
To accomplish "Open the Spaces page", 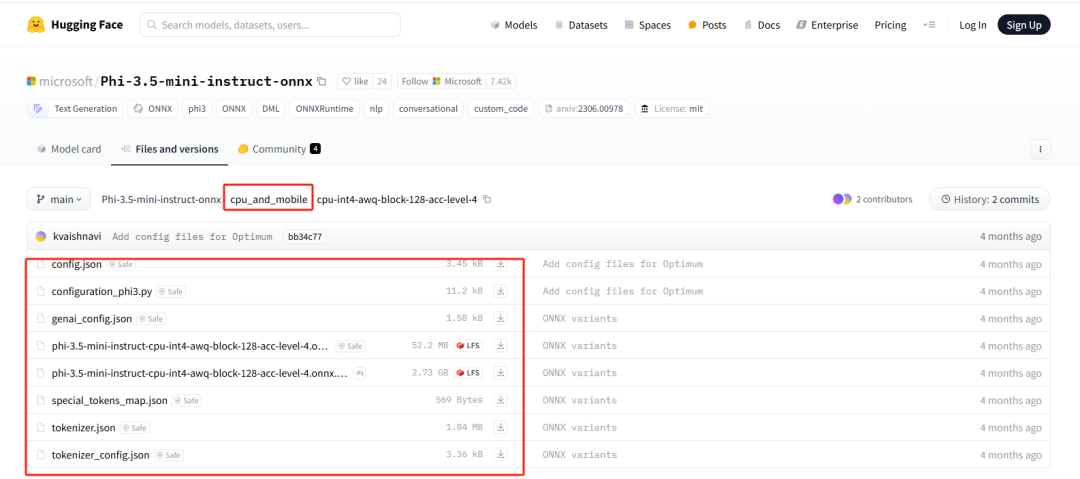I will tap(647, 25).
